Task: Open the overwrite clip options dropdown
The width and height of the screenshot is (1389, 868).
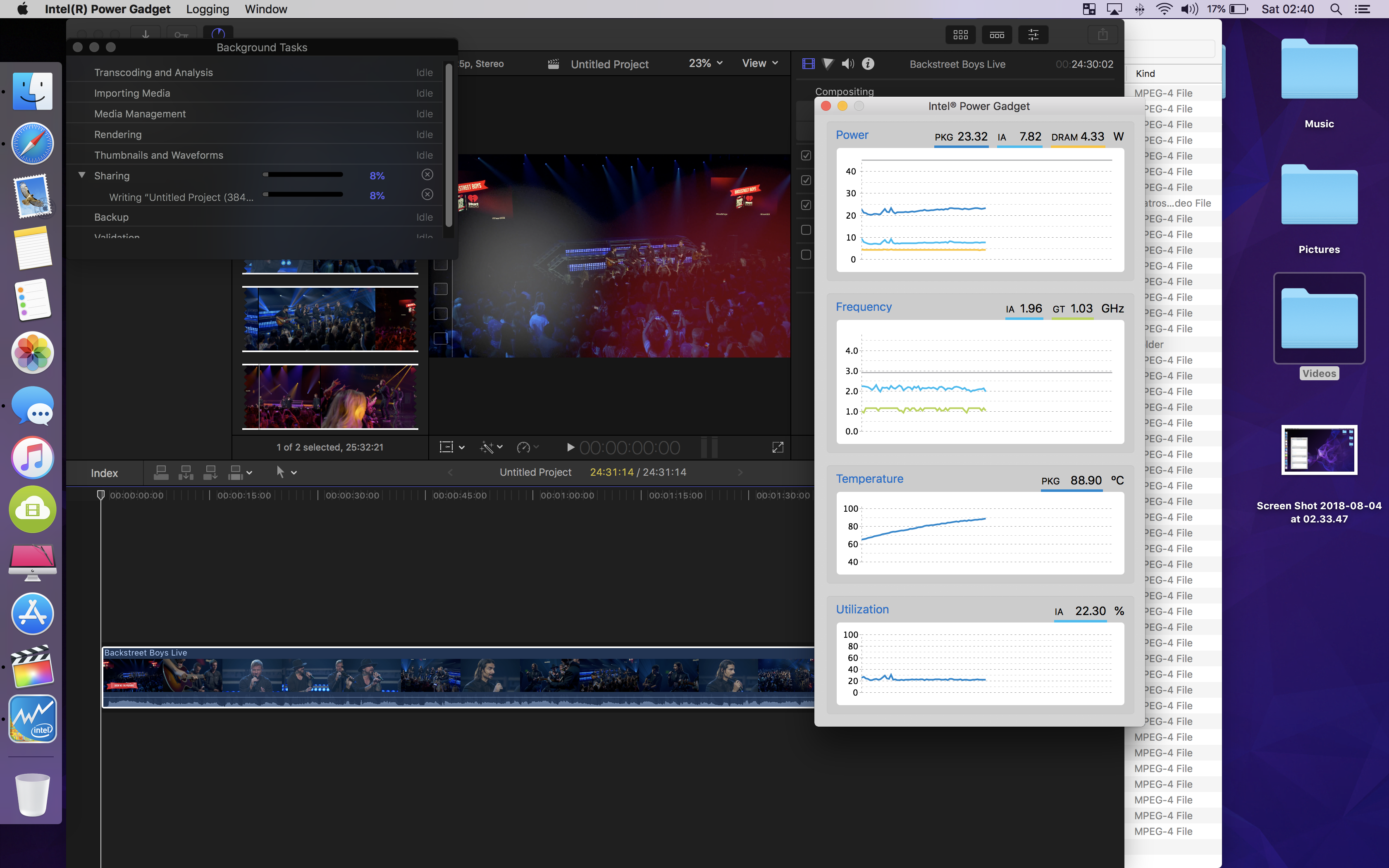Action: pos(240,472)
